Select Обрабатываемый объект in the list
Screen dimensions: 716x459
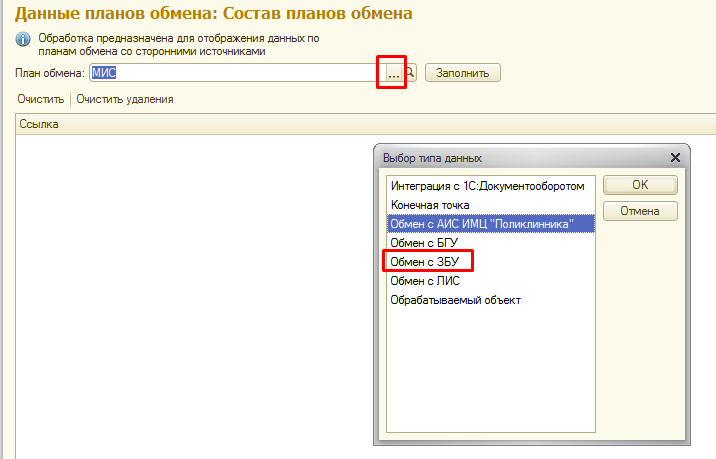click(455, 299)
